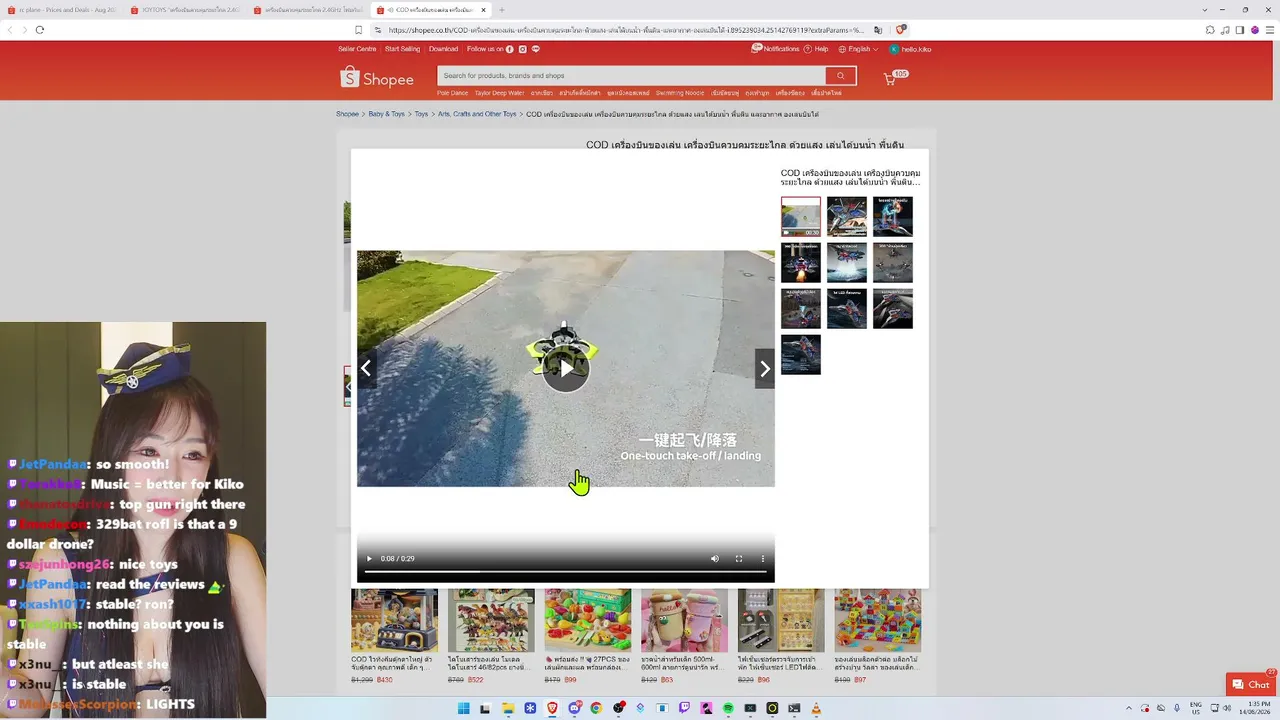Open the Baby & Toys breadcrumb
This screenshot has width=1280, height=720.
(x=386, y=114)
